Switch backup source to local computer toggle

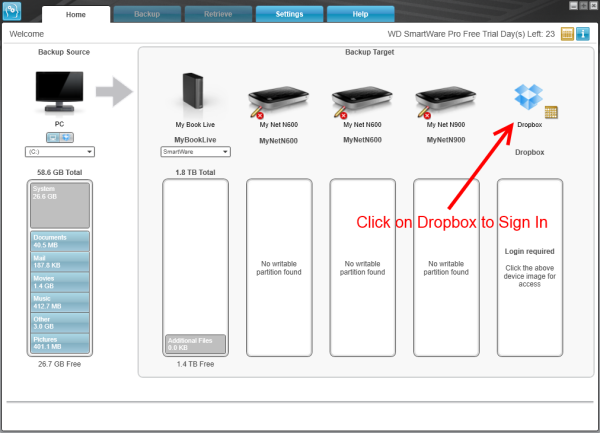[53, 137]
